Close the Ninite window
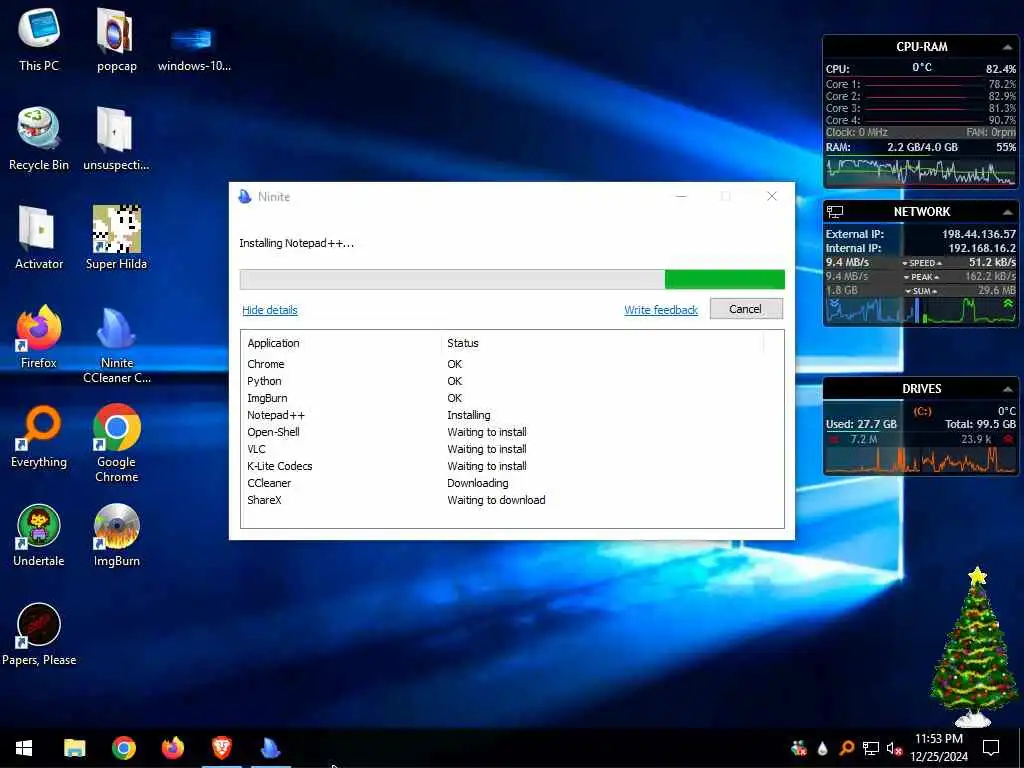Screen dimensions: 1024x768 771,196
